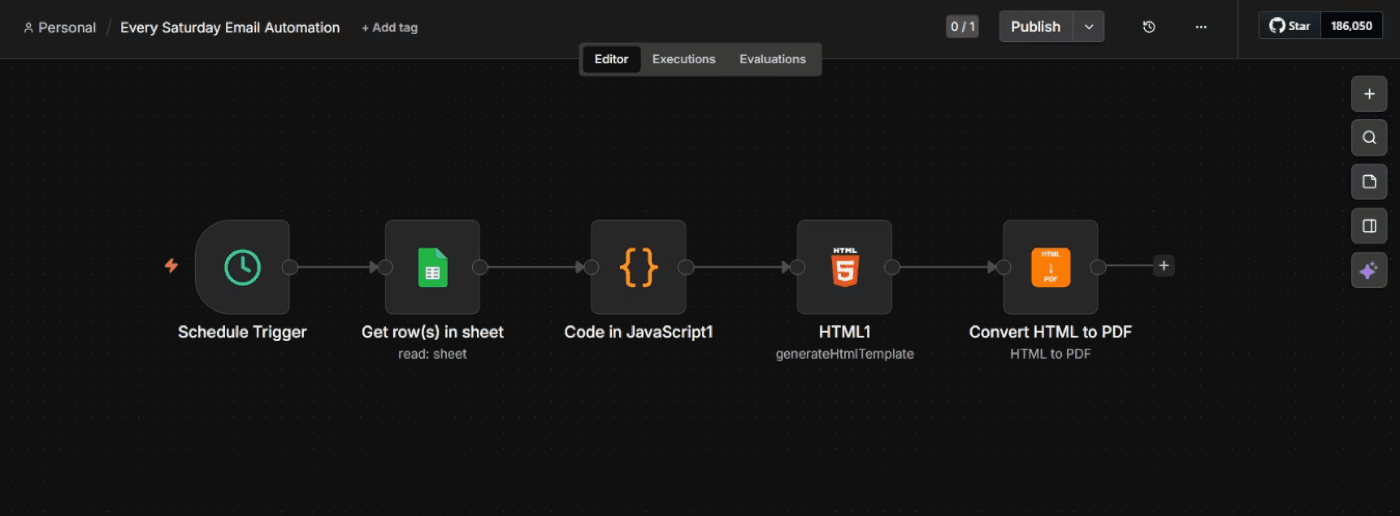Open workflow version history clock icon
The image size is (1400, 516).
click(1149, 27)
